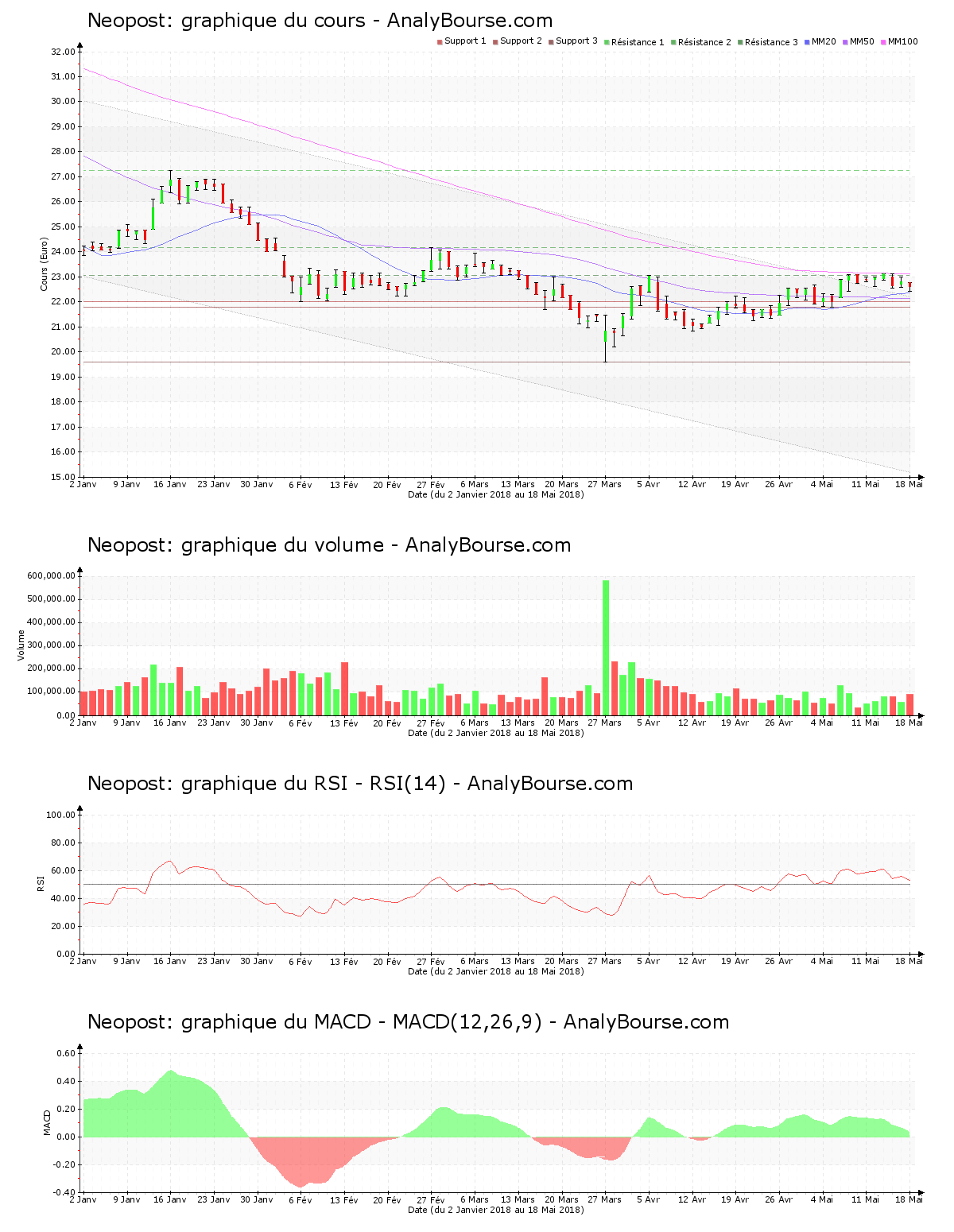Click '27 Mars' on the price chart date axis
The image size is (954, 1232).
click(x=605, y=484)
